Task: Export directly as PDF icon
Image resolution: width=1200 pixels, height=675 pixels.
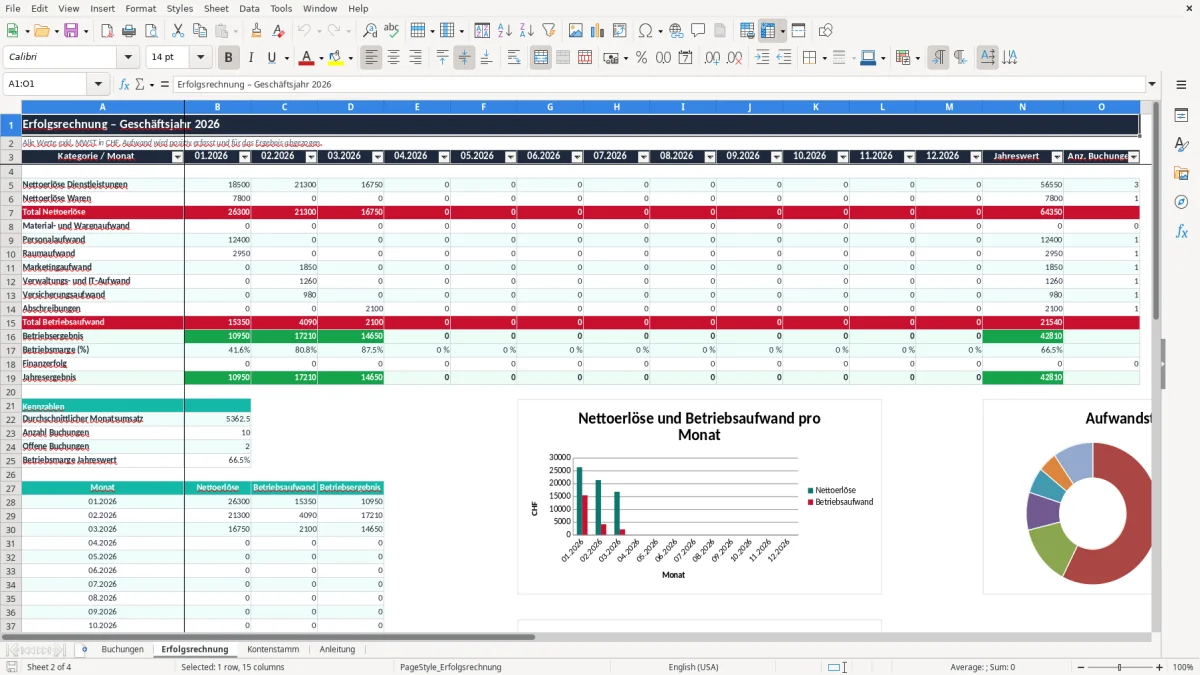Action: pos(107,31)
